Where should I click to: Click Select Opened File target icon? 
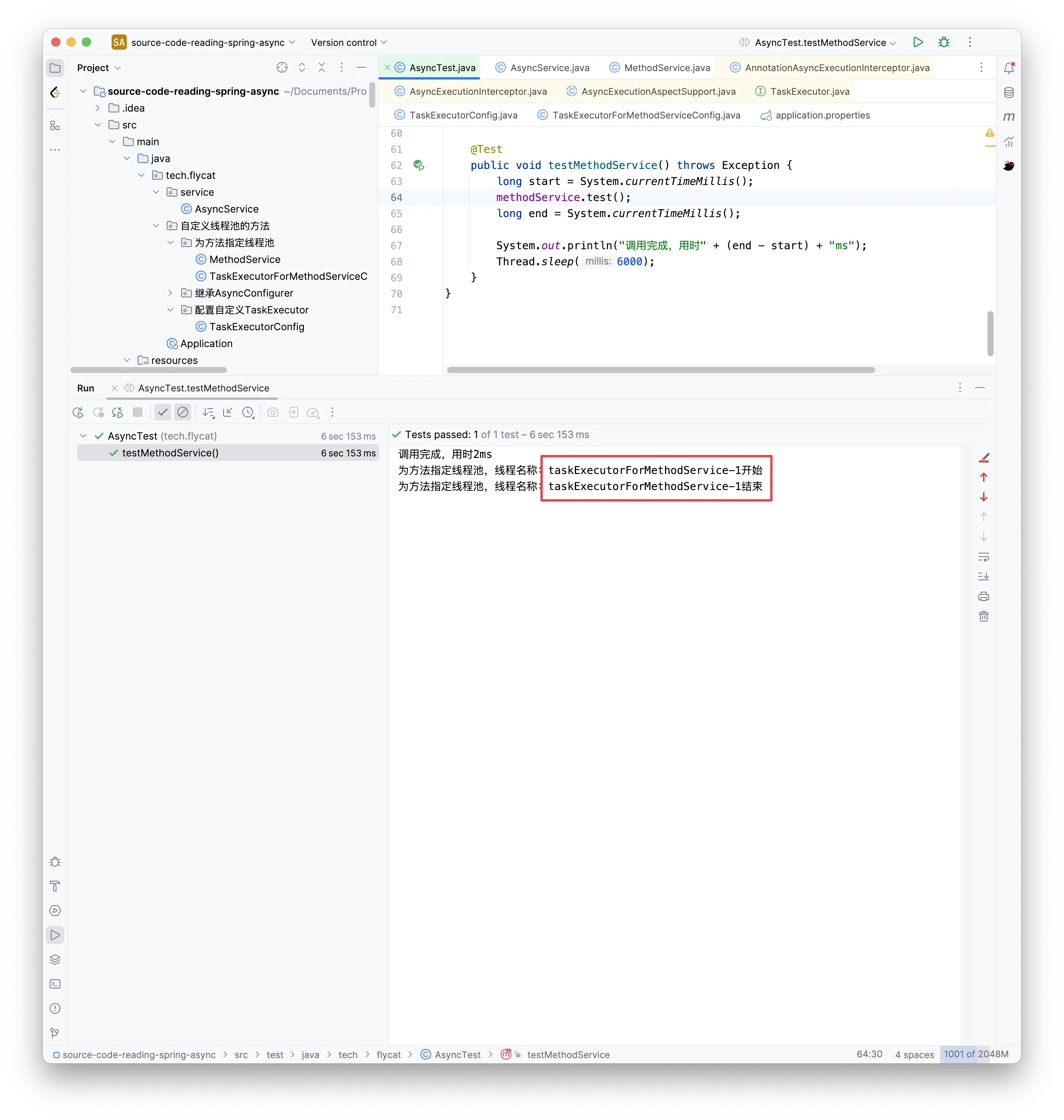coord(282,68)
